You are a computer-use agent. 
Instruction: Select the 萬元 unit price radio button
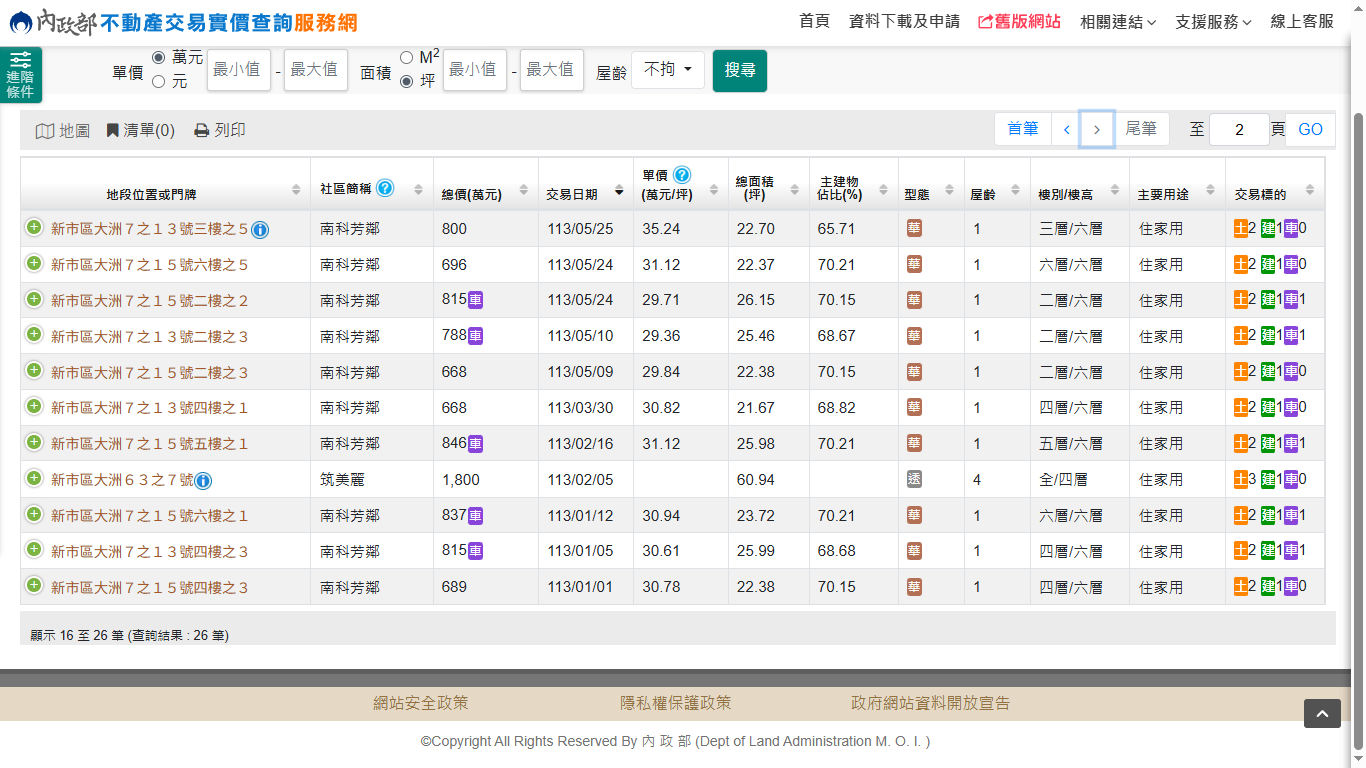point(158,58)
